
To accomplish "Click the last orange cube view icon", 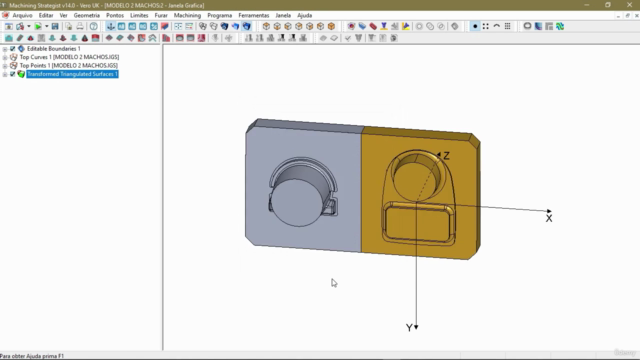I will (331, 27).
